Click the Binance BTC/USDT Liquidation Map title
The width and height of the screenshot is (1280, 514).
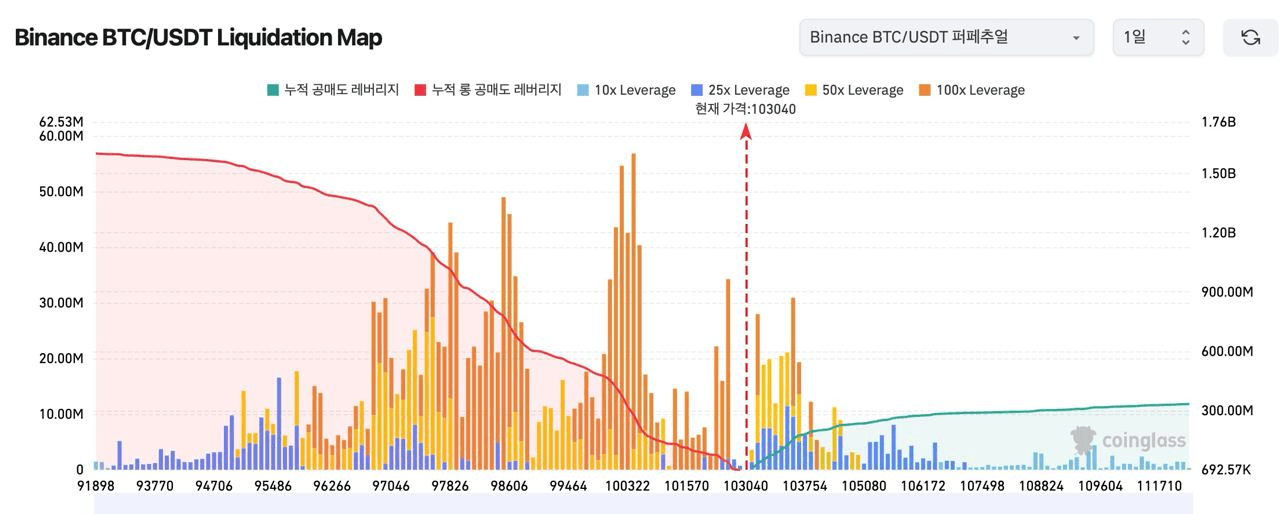click(x=198, y=37)
